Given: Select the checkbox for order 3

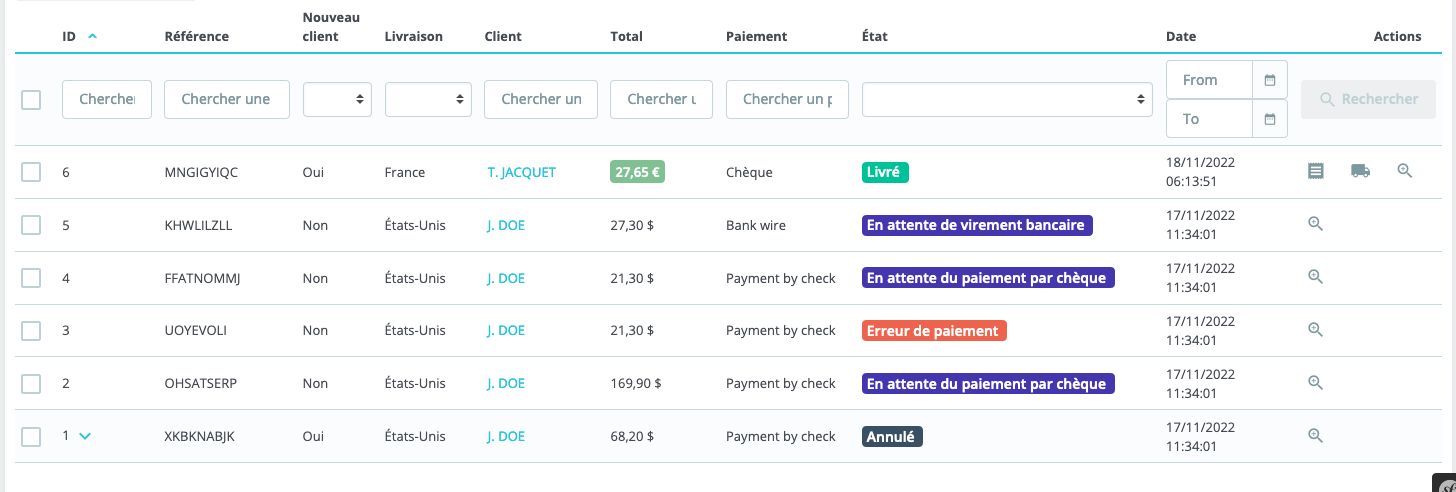Looking at the screenshot, I should (31, 330).
